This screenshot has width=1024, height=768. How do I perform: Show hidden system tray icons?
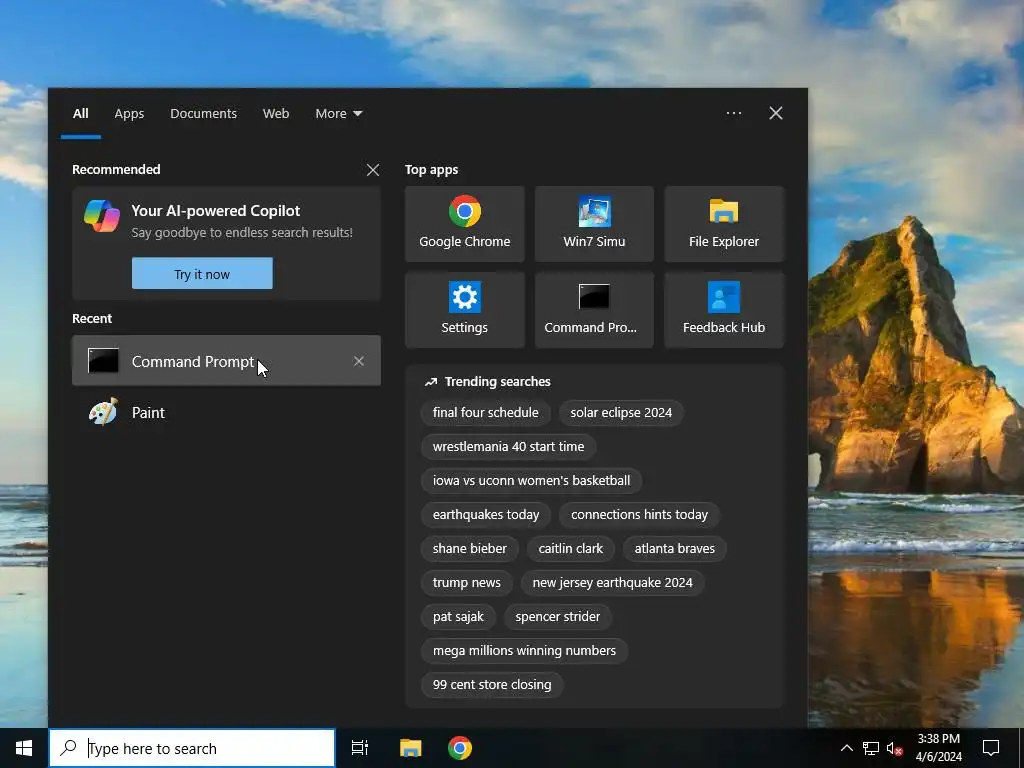[846, 748]
